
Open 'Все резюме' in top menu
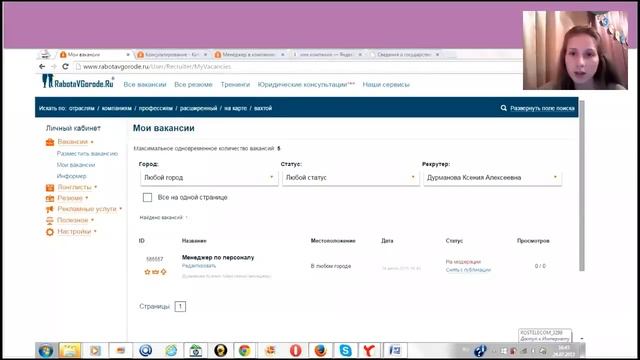[x=193, y=84]
